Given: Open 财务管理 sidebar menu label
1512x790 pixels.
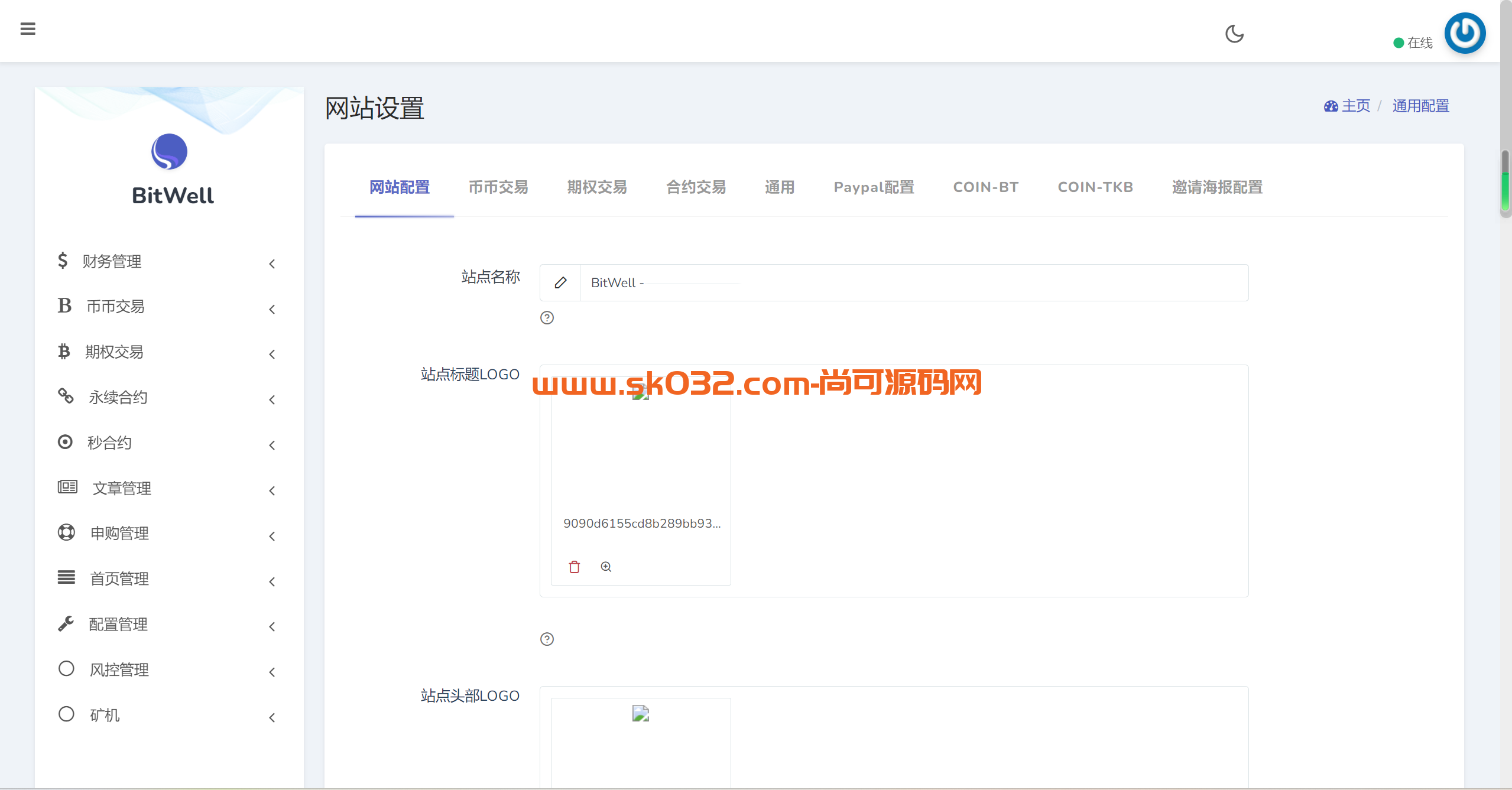Looking at the screenshot, I should coord(112,261).
